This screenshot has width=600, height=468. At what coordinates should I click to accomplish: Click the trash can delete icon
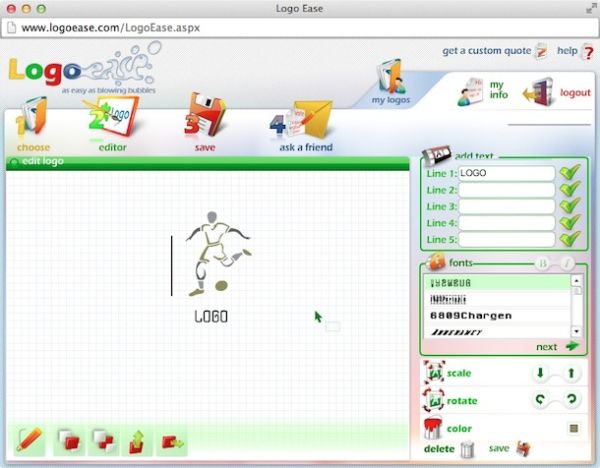point(467,450)
